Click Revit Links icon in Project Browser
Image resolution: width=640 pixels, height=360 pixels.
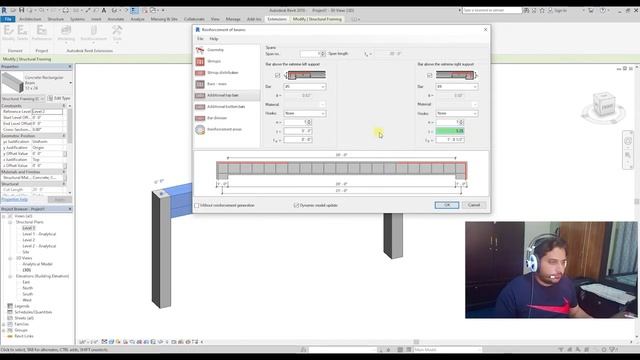point(10,336)
